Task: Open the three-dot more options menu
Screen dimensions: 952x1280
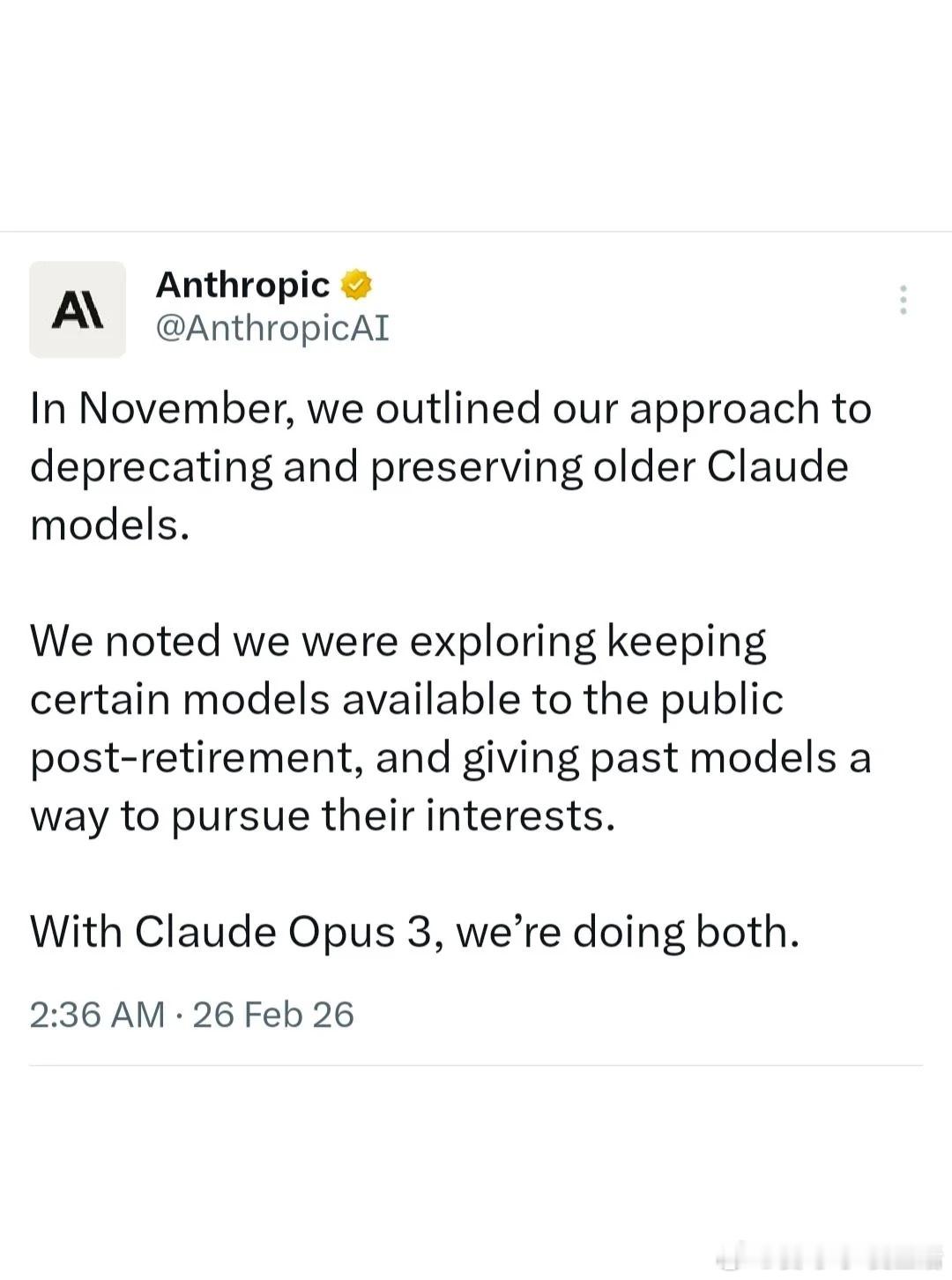Action: [x=903, y=300]
